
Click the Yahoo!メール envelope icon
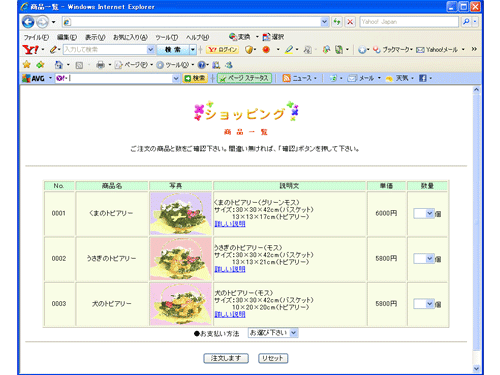point(420,50)
